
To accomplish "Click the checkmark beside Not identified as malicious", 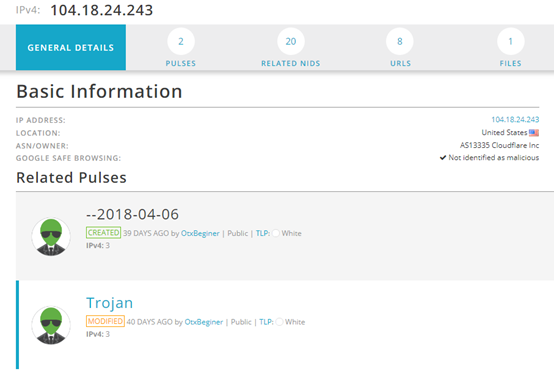I will click(x=443, y=158).
